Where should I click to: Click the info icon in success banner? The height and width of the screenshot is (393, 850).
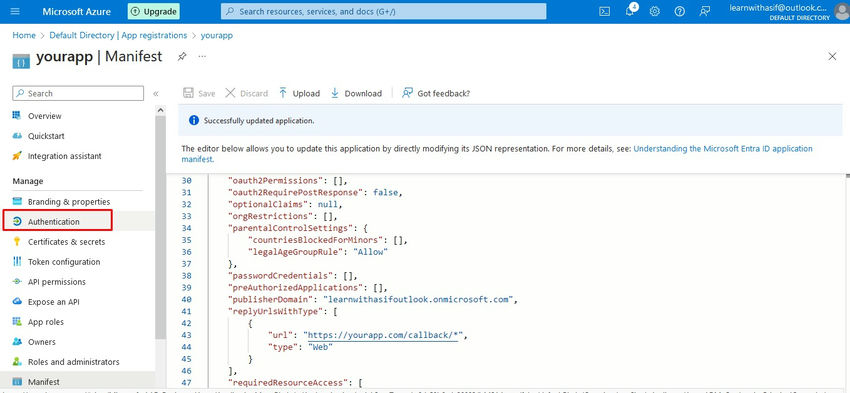click(194, 120)
